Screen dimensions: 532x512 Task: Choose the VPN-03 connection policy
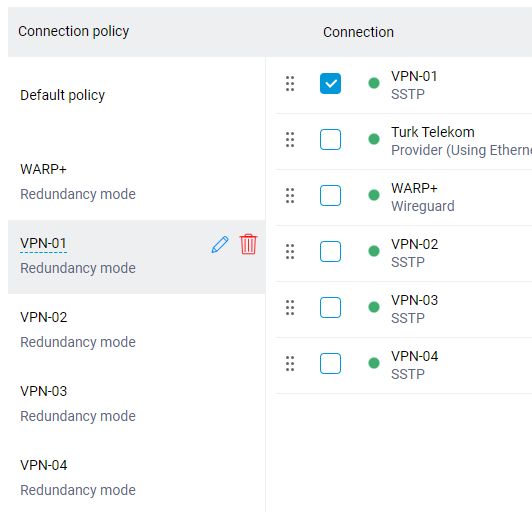pos(136,405)
